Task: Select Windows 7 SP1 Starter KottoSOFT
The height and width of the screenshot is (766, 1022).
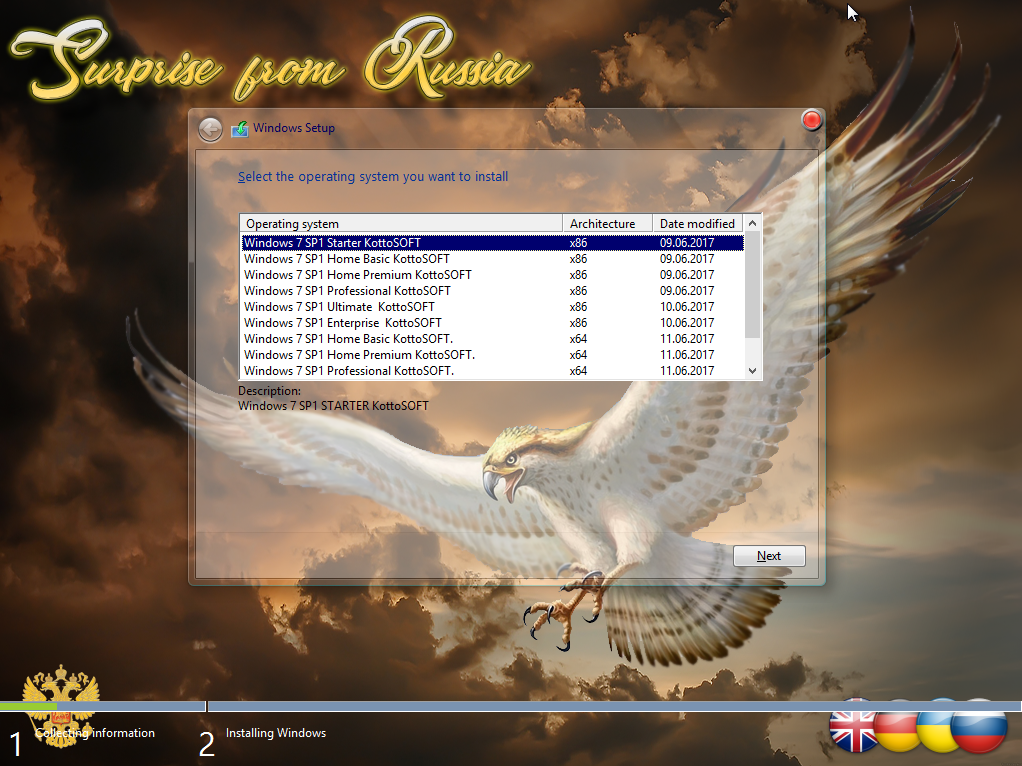Action: click(493, 243)
